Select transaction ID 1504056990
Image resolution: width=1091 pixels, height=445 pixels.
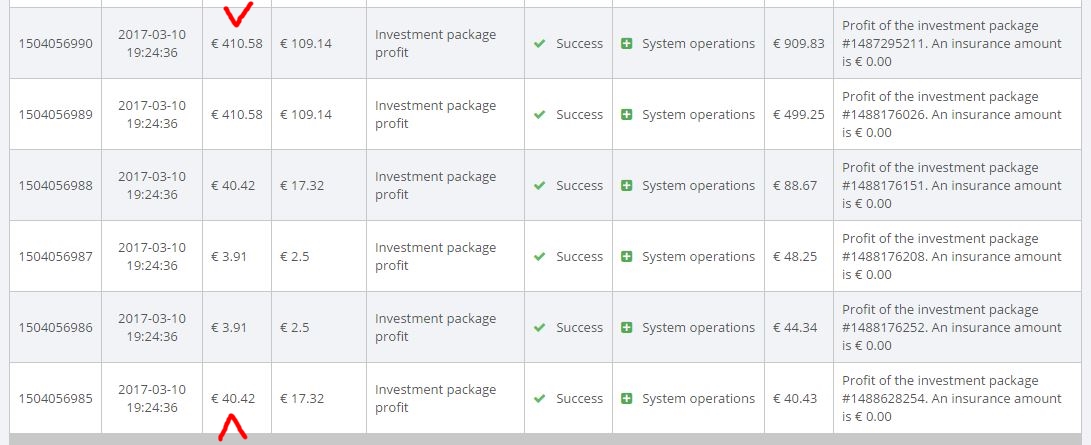click(x=55, y=44)
